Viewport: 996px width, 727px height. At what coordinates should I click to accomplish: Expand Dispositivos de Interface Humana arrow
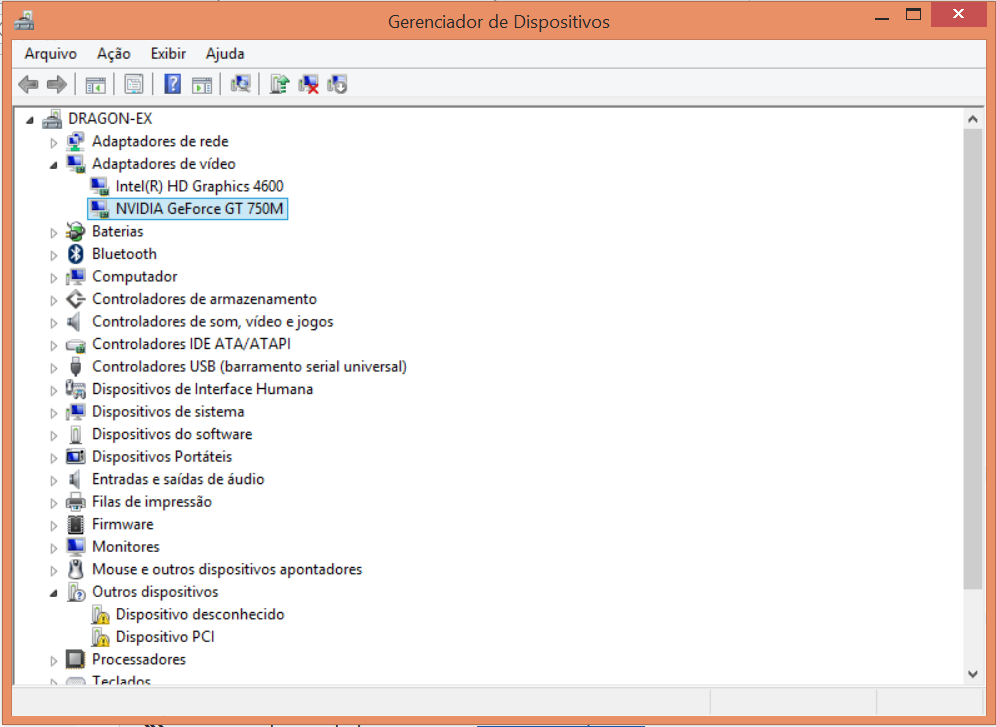tap(54, 390)
